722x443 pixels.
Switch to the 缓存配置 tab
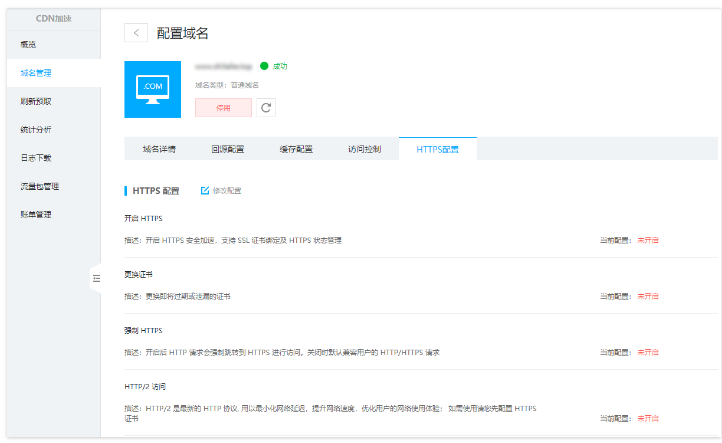pos(296,149)
